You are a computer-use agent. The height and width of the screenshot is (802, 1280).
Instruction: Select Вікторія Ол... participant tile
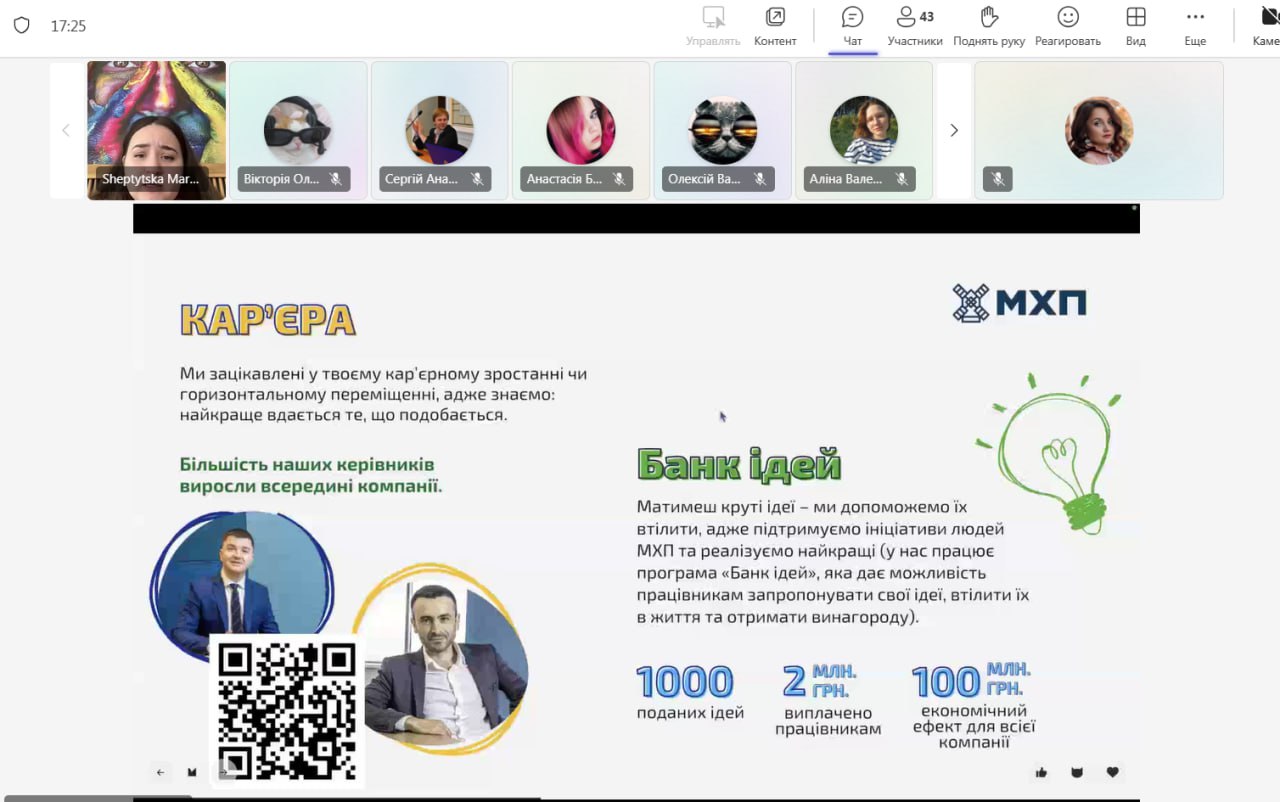pyautogui.click(x=298, y=130)
